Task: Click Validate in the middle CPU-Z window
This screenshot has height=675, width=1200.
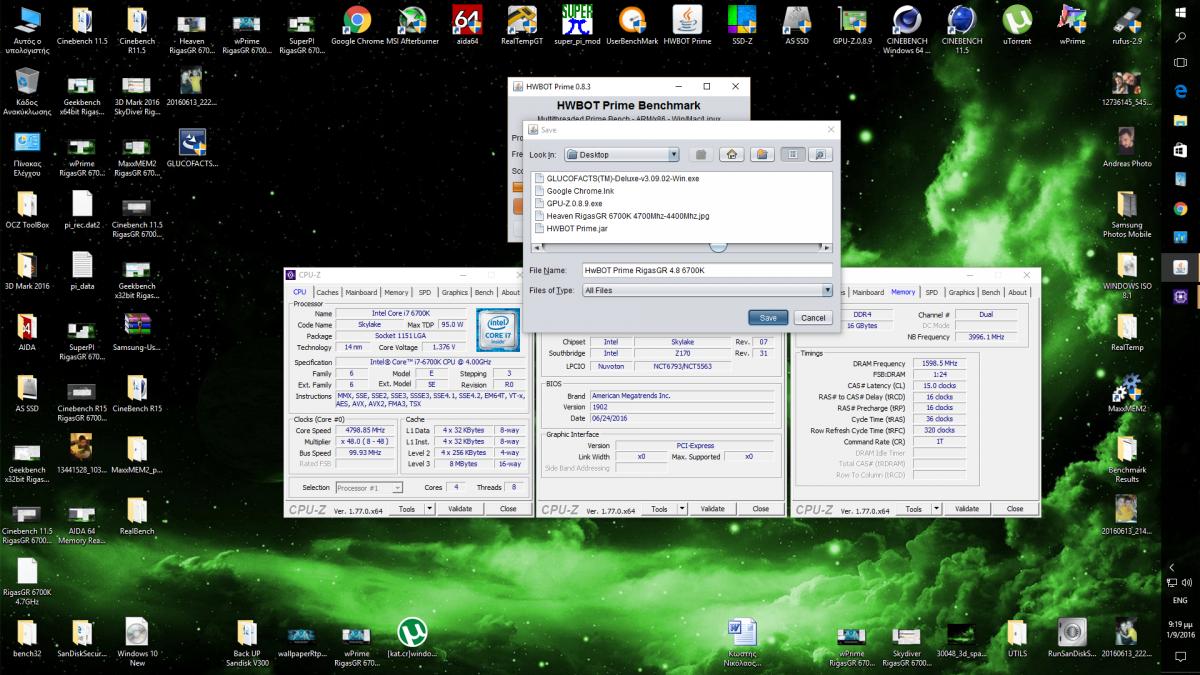Action: (x=713, y=508)
